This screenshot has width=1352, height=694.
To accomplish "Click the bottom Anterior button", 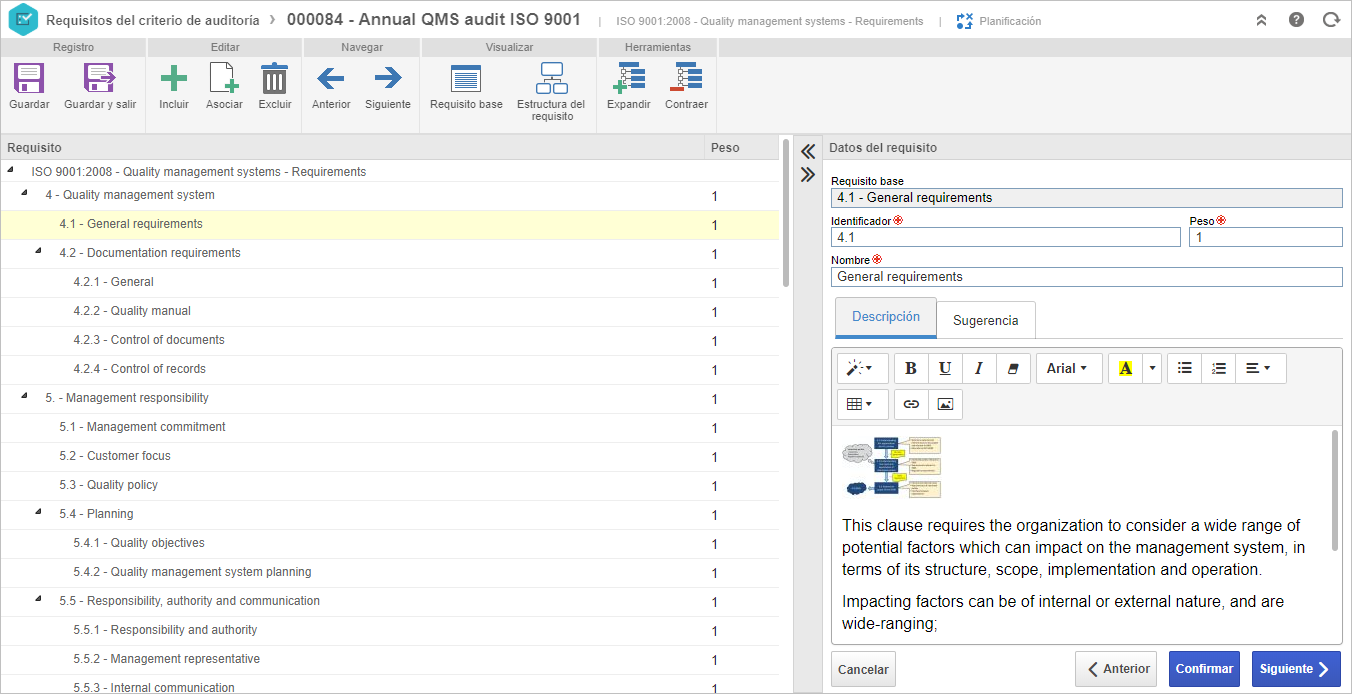I will 1116,669.
